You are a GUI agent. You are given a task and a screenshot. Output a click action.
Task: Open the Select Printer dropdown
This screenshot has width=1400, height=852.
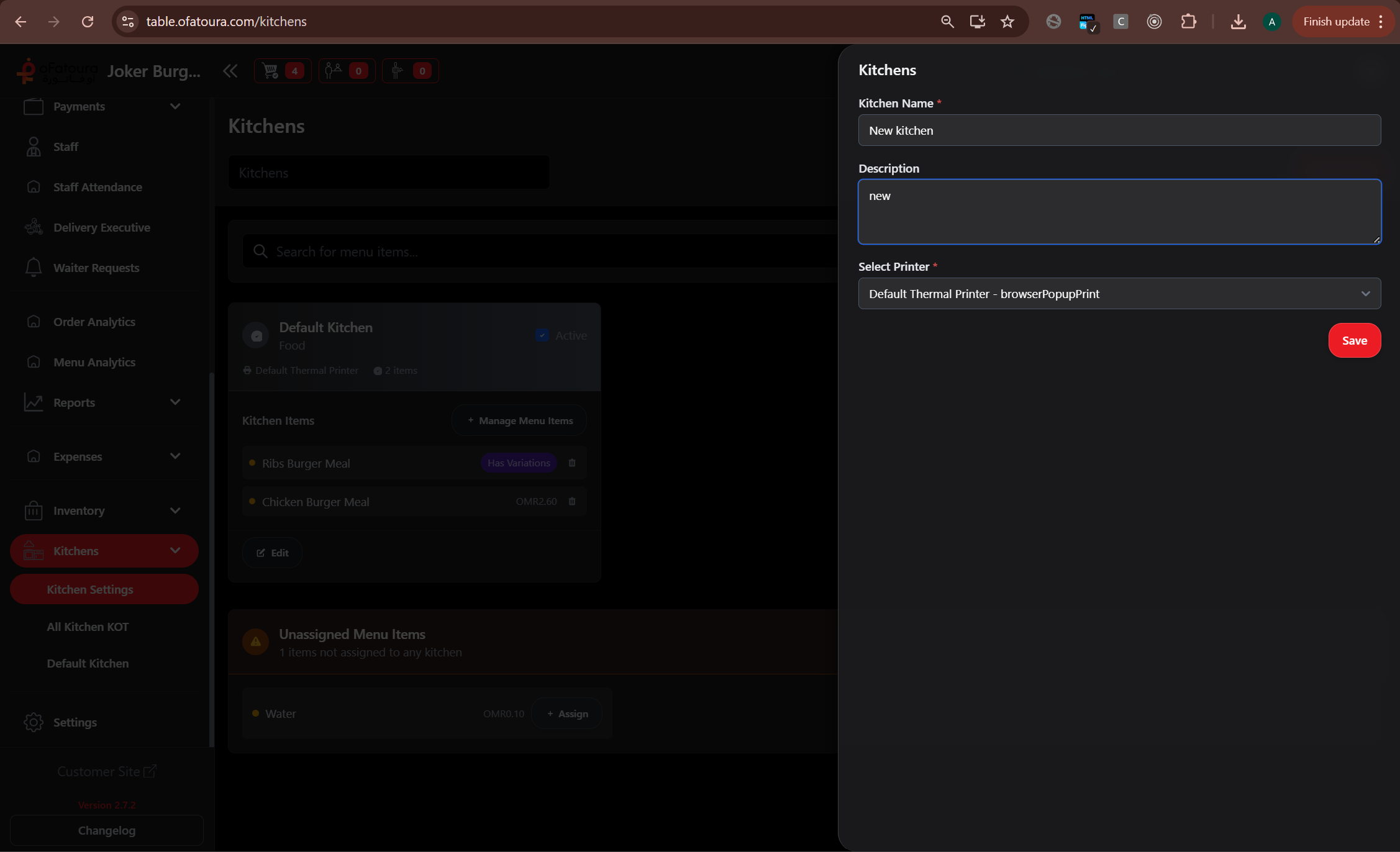click(x=1119, y=294)
